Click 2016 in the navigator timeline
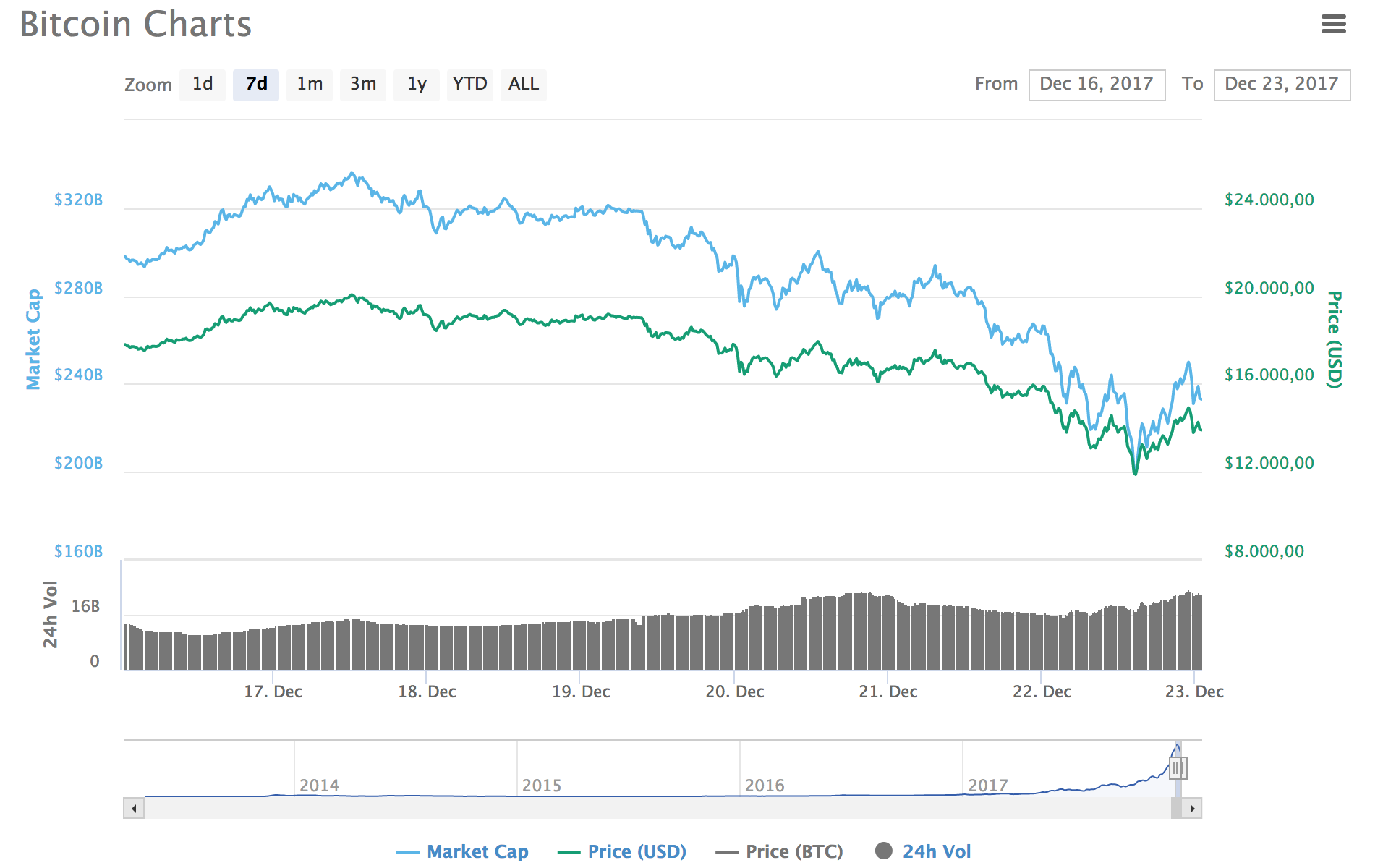The image size is (1383, 868). tap(765, 786)
